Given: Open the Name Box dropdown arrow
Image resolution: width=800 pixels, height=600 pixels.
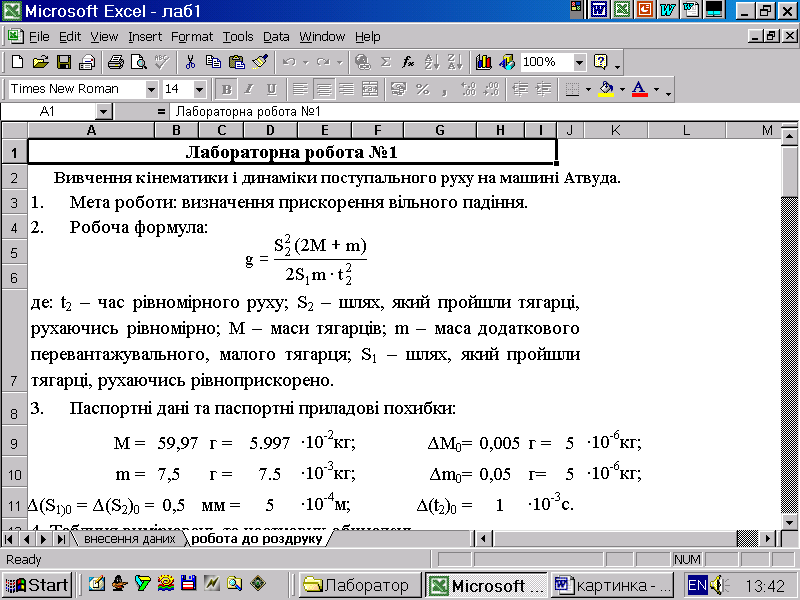Looking at the screenshot, I should click(x=103, y=112).
